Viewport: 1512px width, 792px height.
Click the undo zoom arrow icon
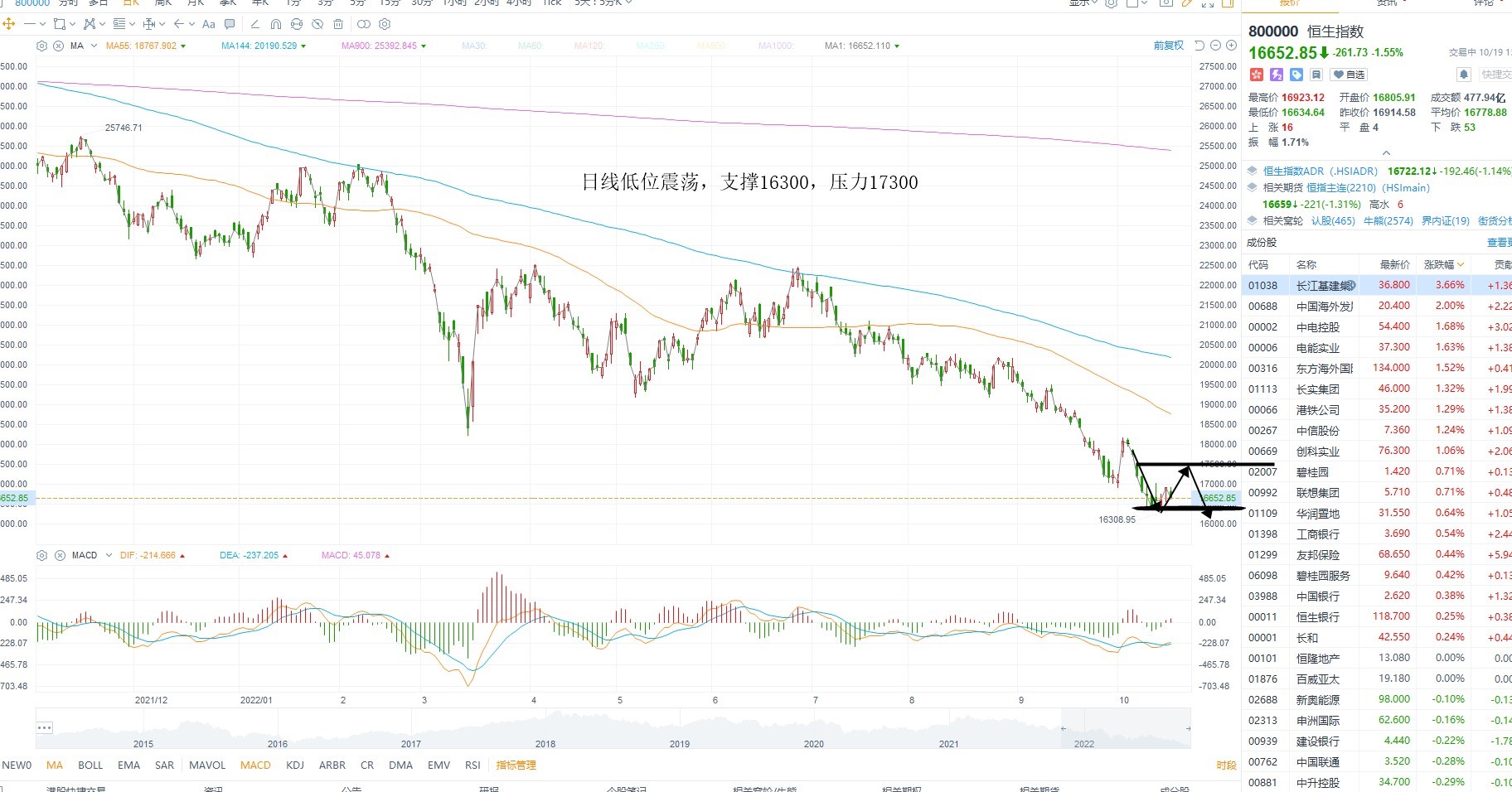click(x=1199, y=46)
